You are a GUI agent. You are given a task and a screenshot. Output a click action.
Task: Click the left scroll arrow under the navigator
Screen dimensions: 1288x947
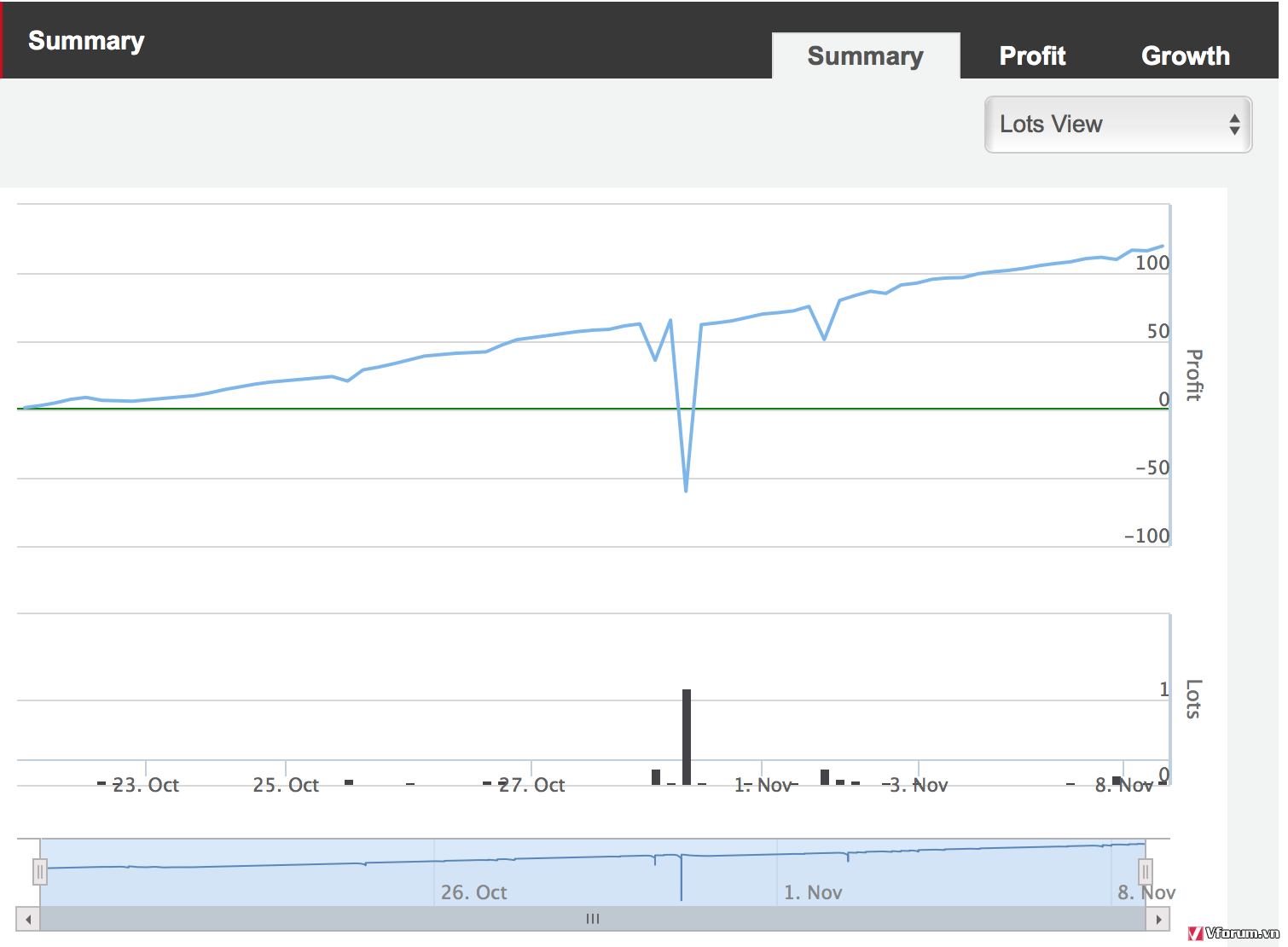(28, 920)
